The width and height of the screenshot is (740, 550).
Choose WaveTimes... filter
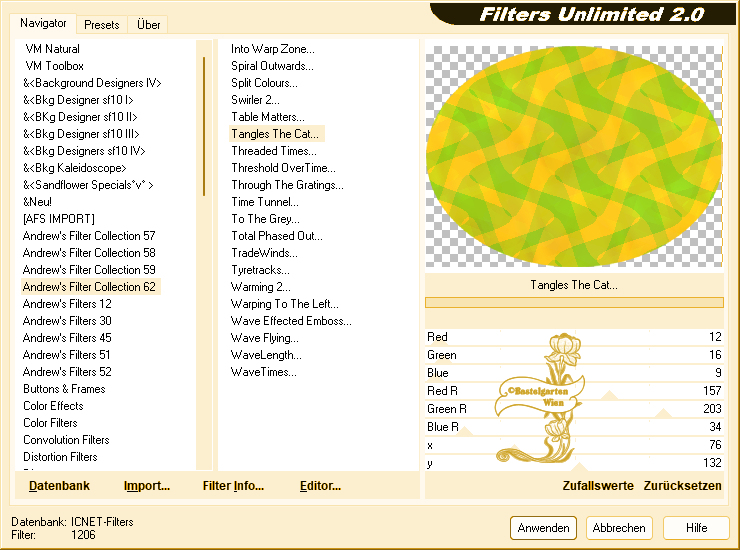pos(264,372)
